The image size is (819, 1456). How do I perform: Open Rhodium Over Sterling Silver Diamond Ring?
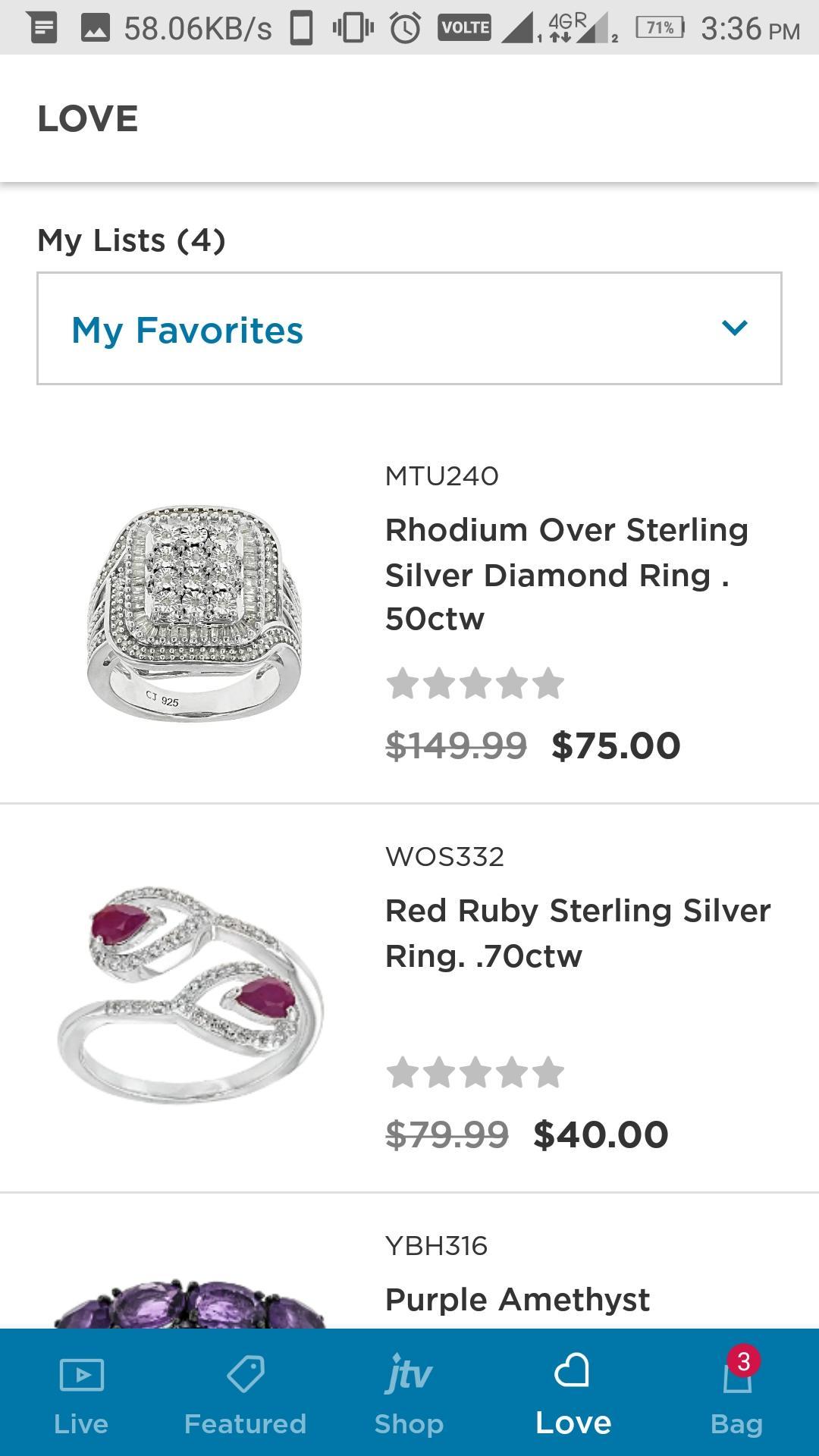tap(566, 574)
